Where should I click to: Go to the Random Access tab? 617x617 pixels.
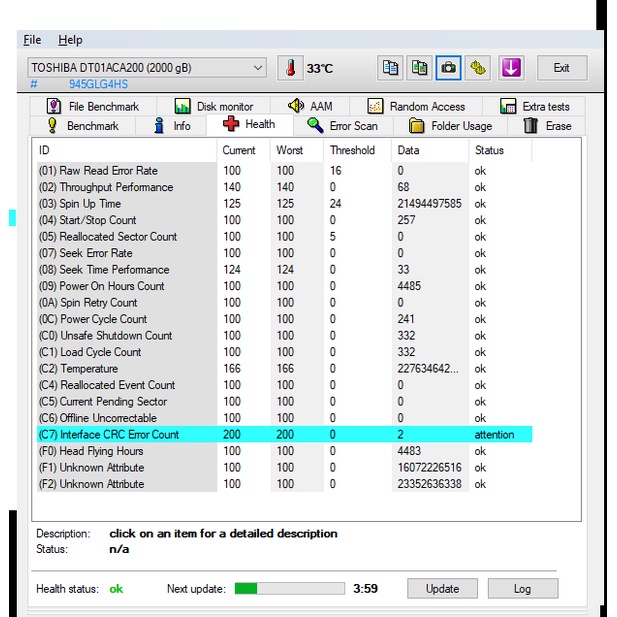tap(416, 107)
